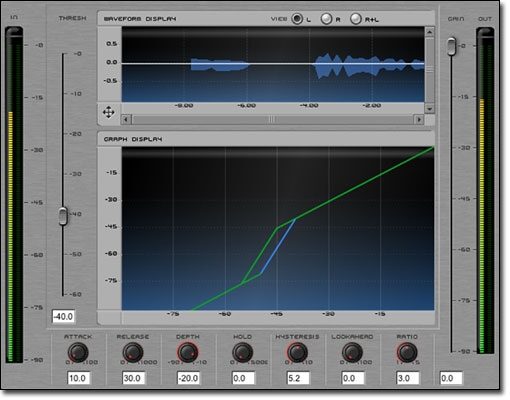Click the waveform vertical scrollbar thumb
510x400 pixels.
click(x=430, y=70)
